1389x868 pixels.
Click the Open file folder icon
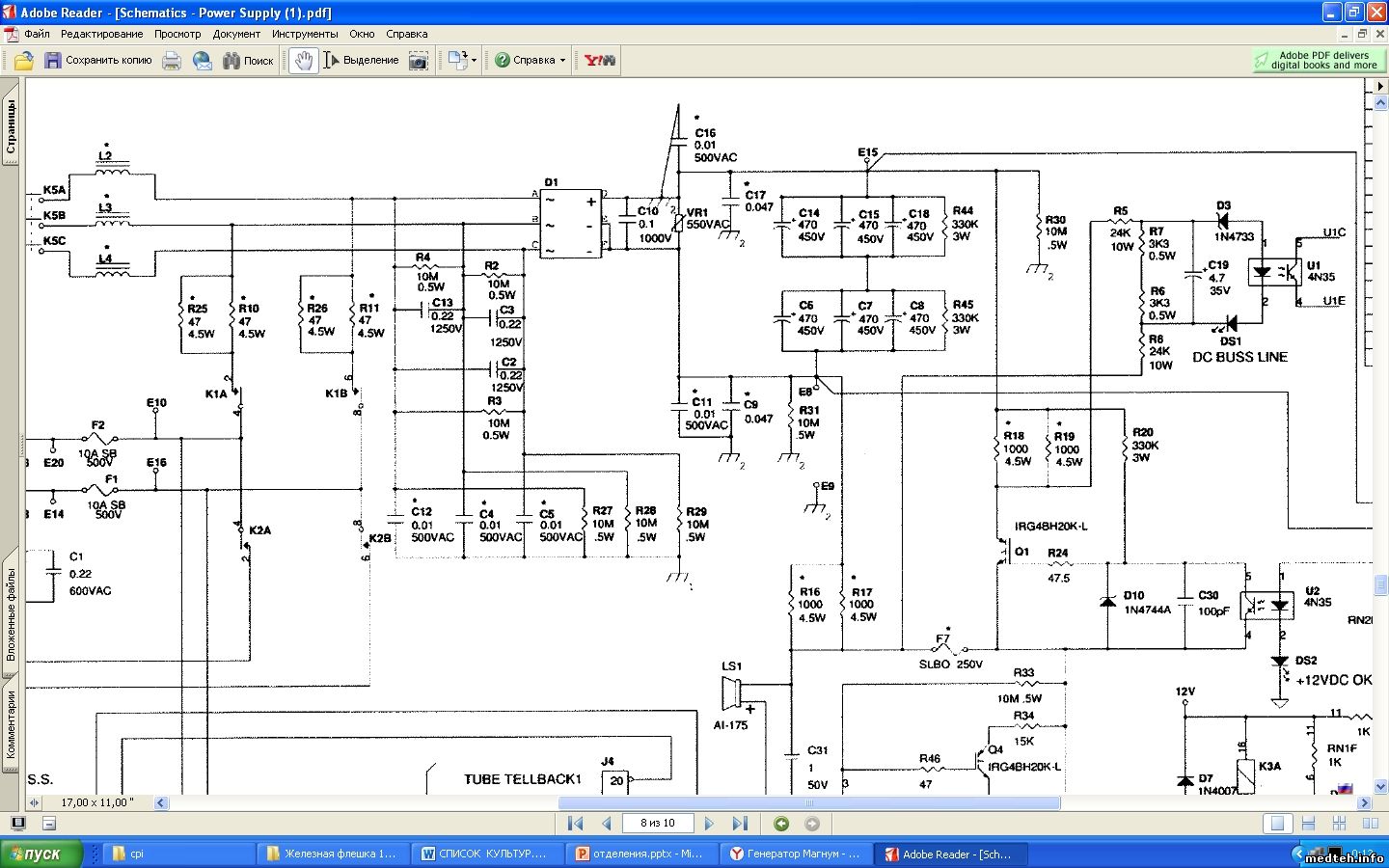(x=24, y=61)
